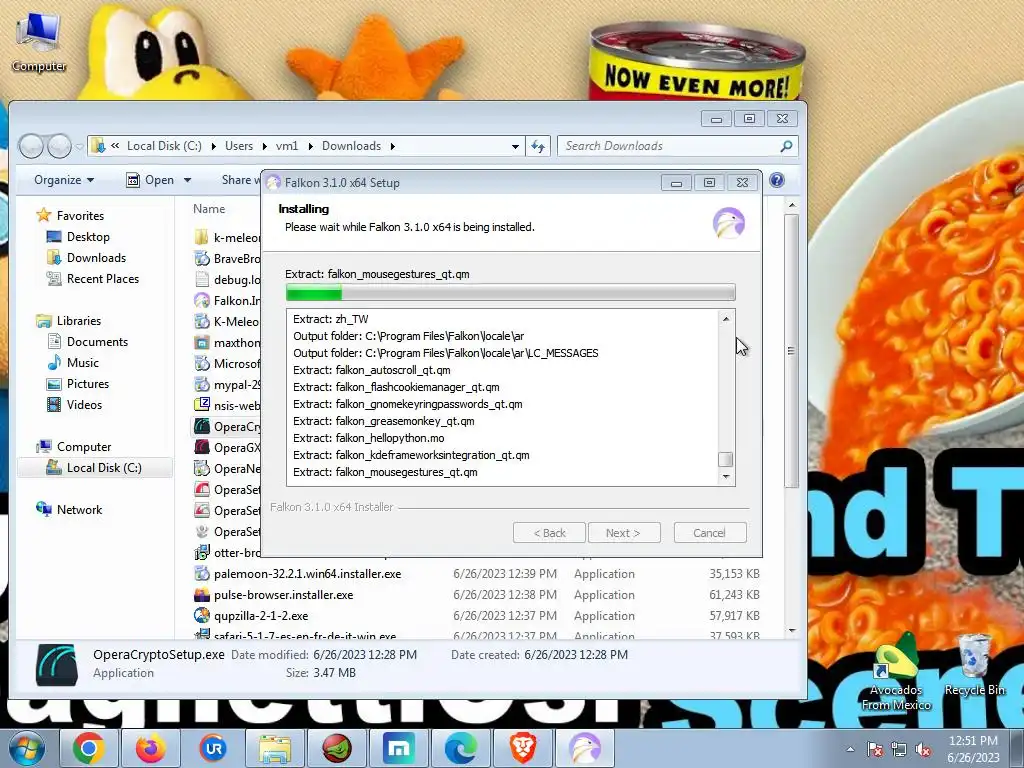The height and width of the screenshot is (768, 1024).
Task: Open UR Browser taskbar icon
Action: tap(212, 748)
